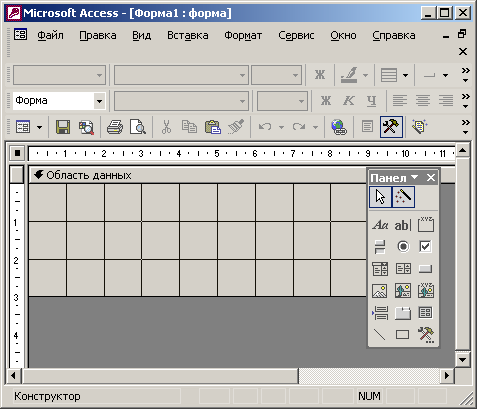
Task: Select the Page Break tool
Action: [x=380, y=313]
